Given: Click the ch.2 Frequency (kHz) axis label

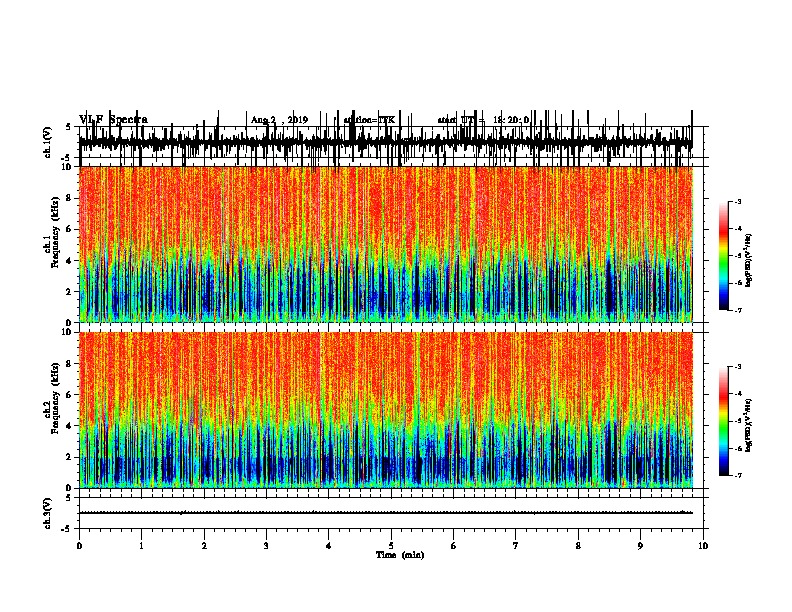Looking at the screenshot, I should tap(52, 398).
